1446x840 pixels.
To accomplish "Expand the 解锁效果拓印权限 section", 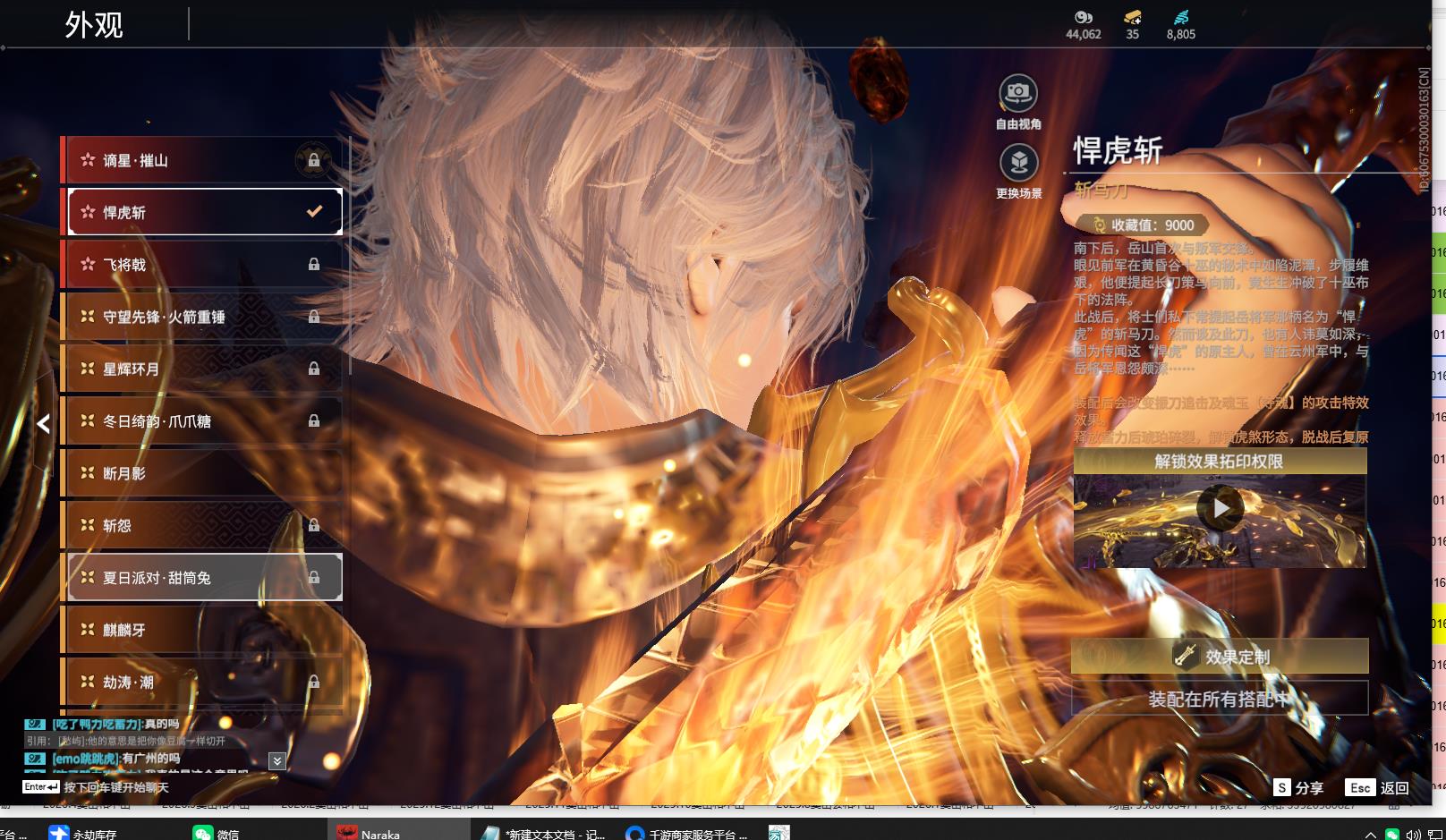I will [x=1219, y=462].
